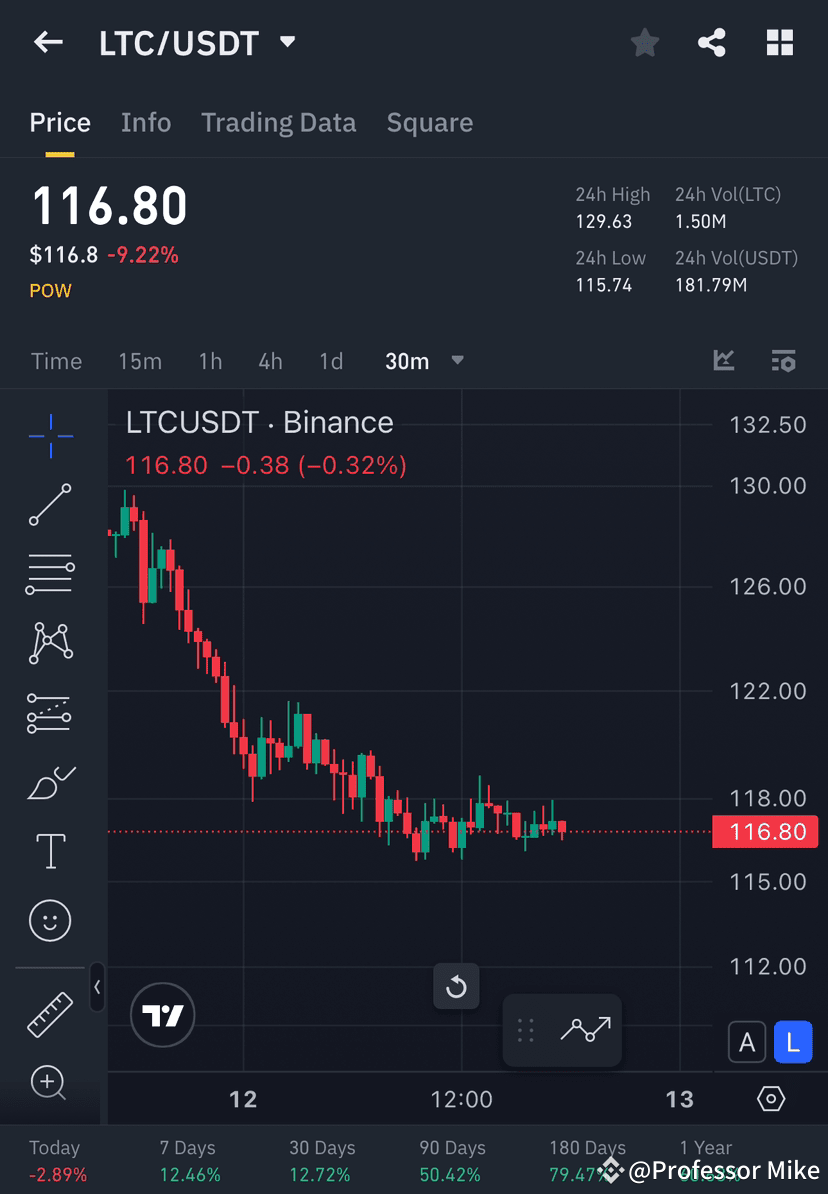Activate the zoom-in magnifier tool
This screenshot has height=1194, width=828.
[x=50, y=1083]
